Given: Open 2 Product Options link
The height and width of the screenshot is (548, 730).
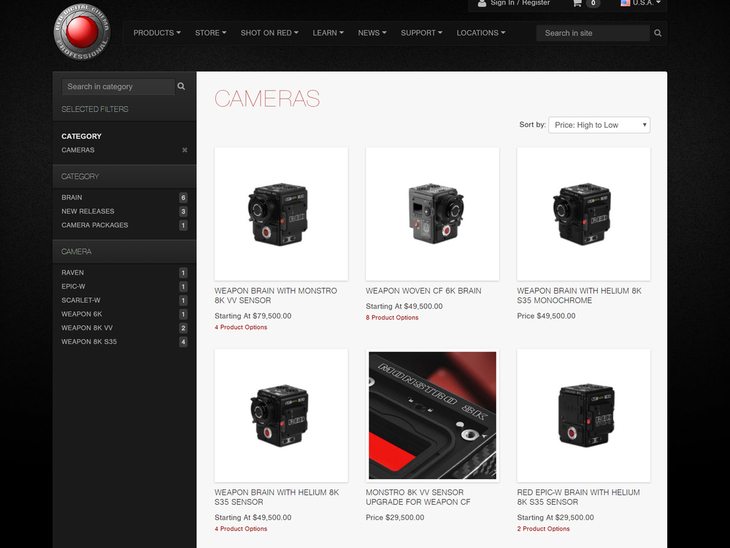Looking at the screenshot, I should pos(543,529).
